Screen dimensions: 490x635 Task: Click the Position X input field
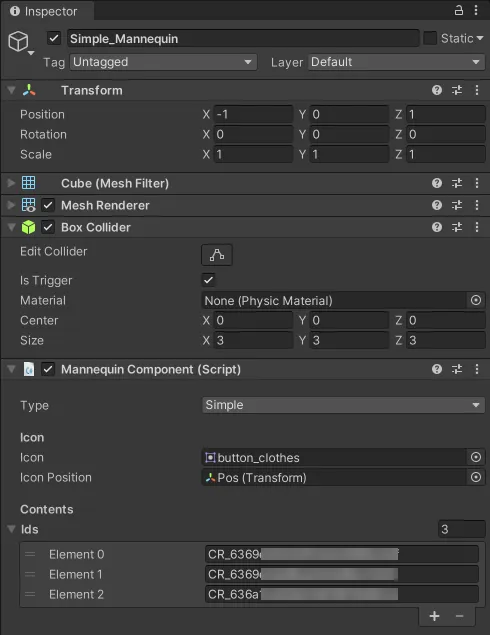(253, 114)
